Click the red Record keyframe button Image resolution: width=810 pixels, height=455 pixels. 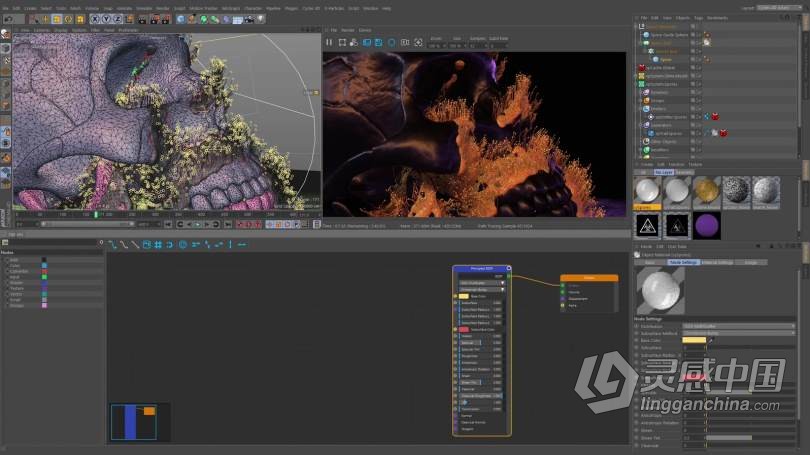point(240,224)
